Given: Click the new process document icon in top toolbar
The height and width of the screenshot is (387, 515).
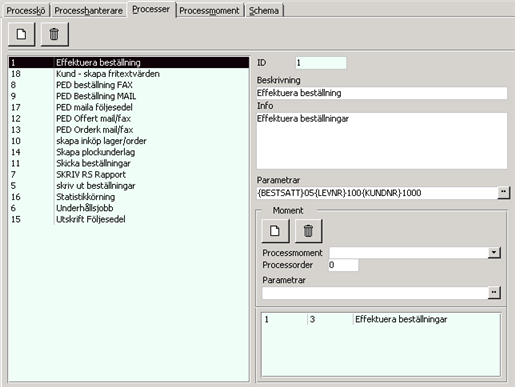Looking at the screenshot, I should [x=22, y=34].
